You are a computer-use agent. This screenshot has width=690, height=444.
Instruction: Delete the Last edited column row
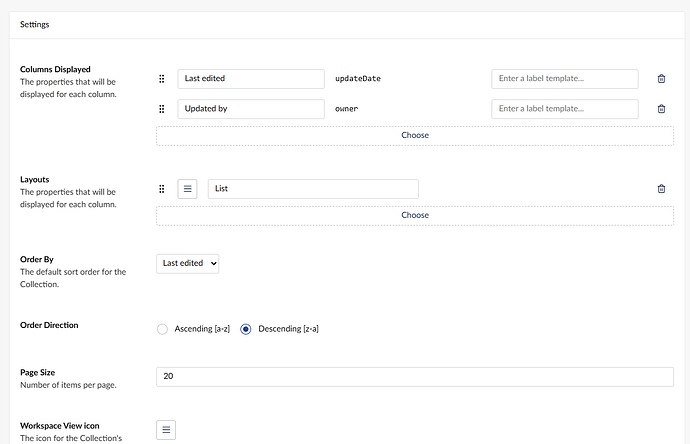pyautogui.click(x=661, y=79)
